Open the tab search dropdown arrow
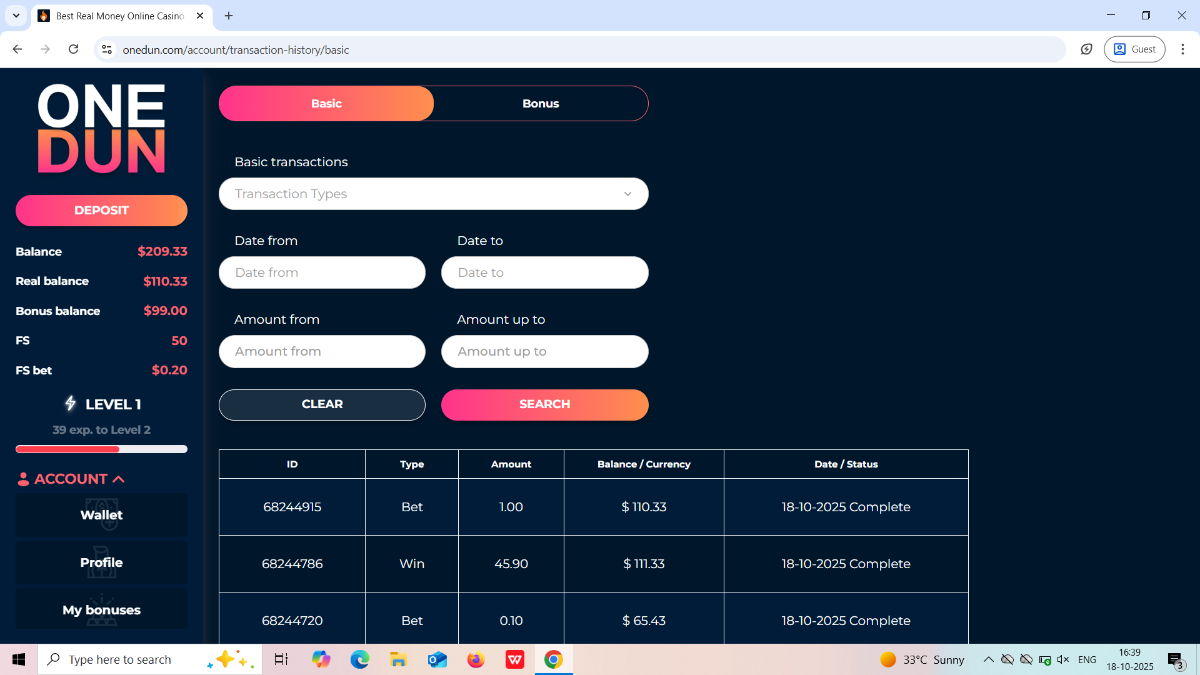This screenshot has width=1200, height=675. click(x=16, y=16)
